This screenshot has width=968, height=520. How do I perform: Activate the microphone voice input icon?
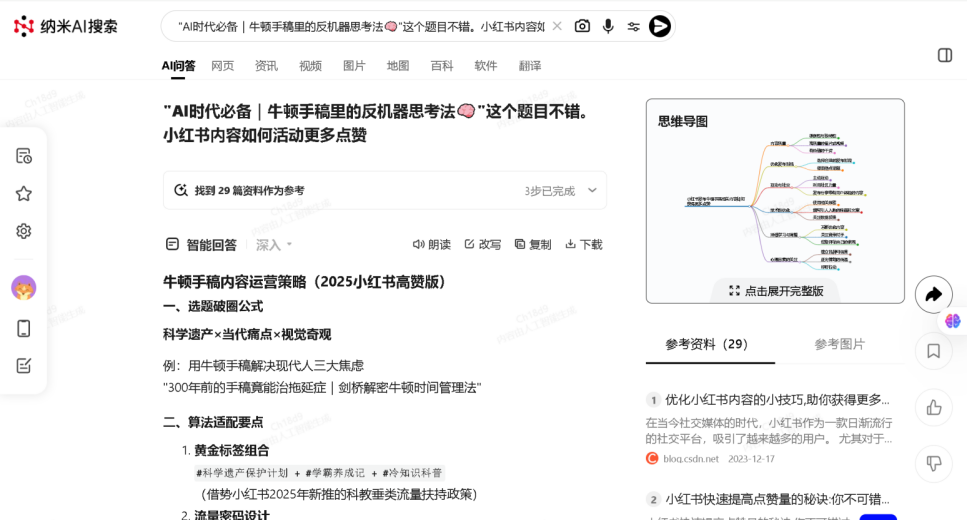(608, 26)
